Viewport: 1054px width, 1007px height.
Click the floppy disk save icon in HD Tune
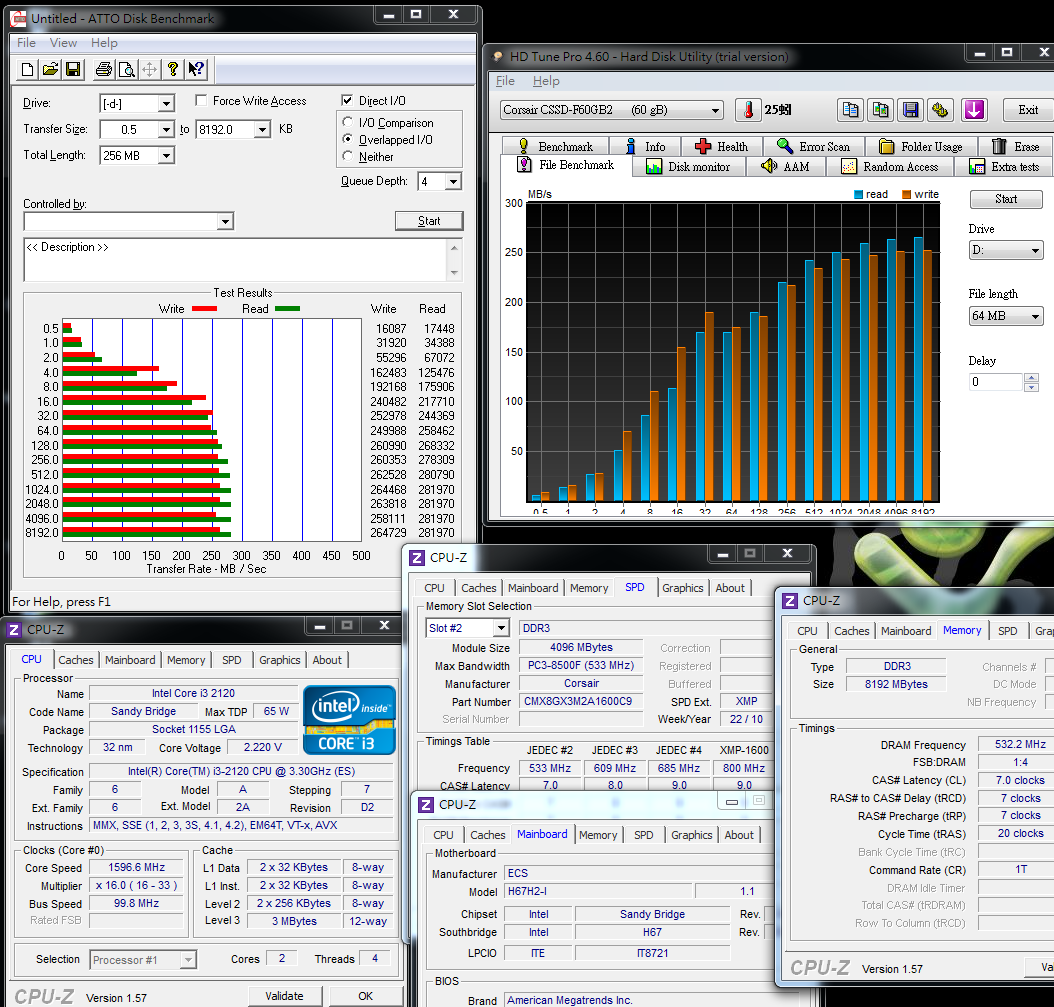tap(910, 110)
